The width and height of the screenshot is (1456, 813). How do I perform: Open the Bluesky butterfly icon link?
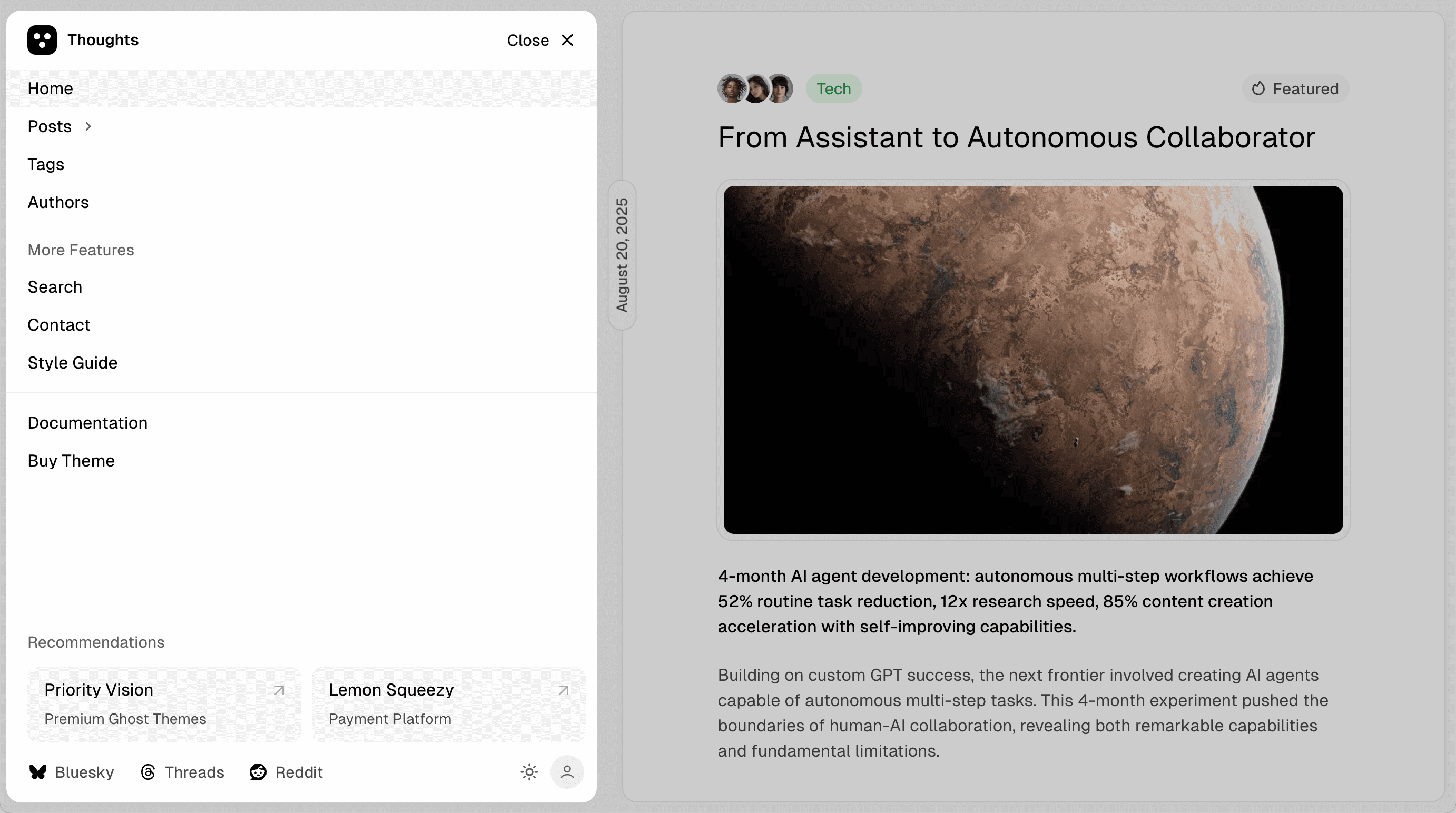coord(38,772)
